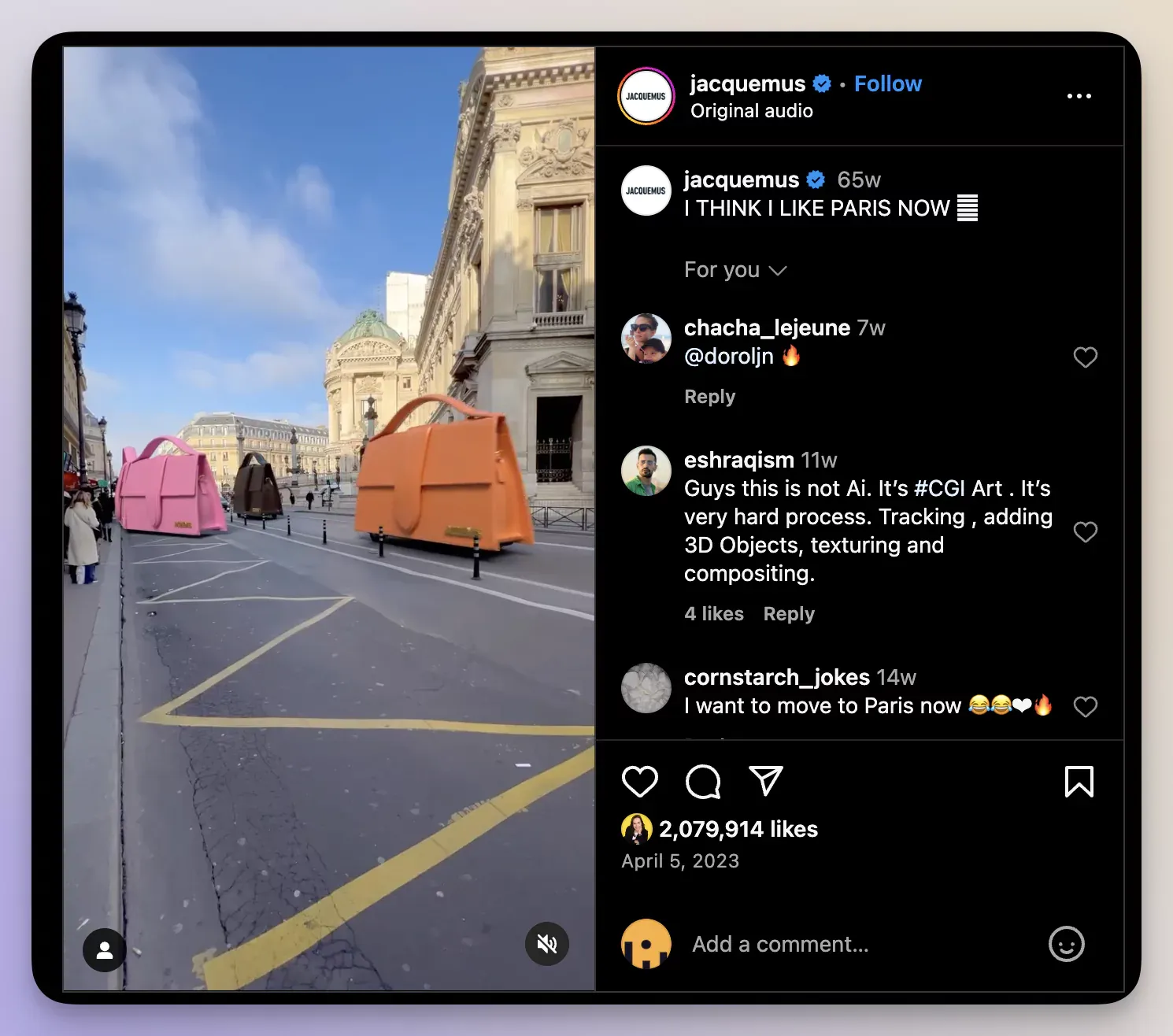The height and width of the screenshot is (1036, 1173).
Task: Open chacha_lejeune's profile name
Action: pyautogui.click(x=767, y=327)
